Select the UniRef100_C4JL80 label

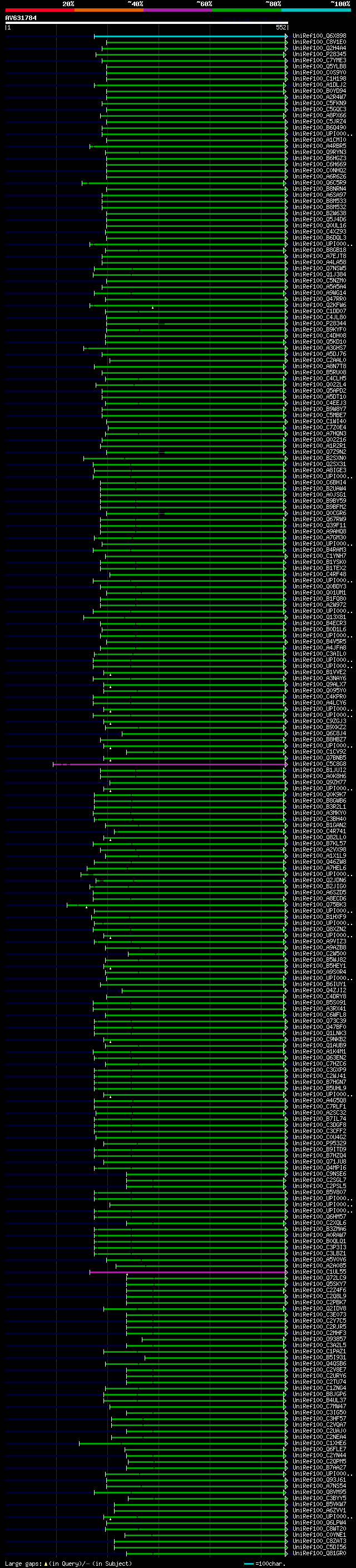pos(319,317)
